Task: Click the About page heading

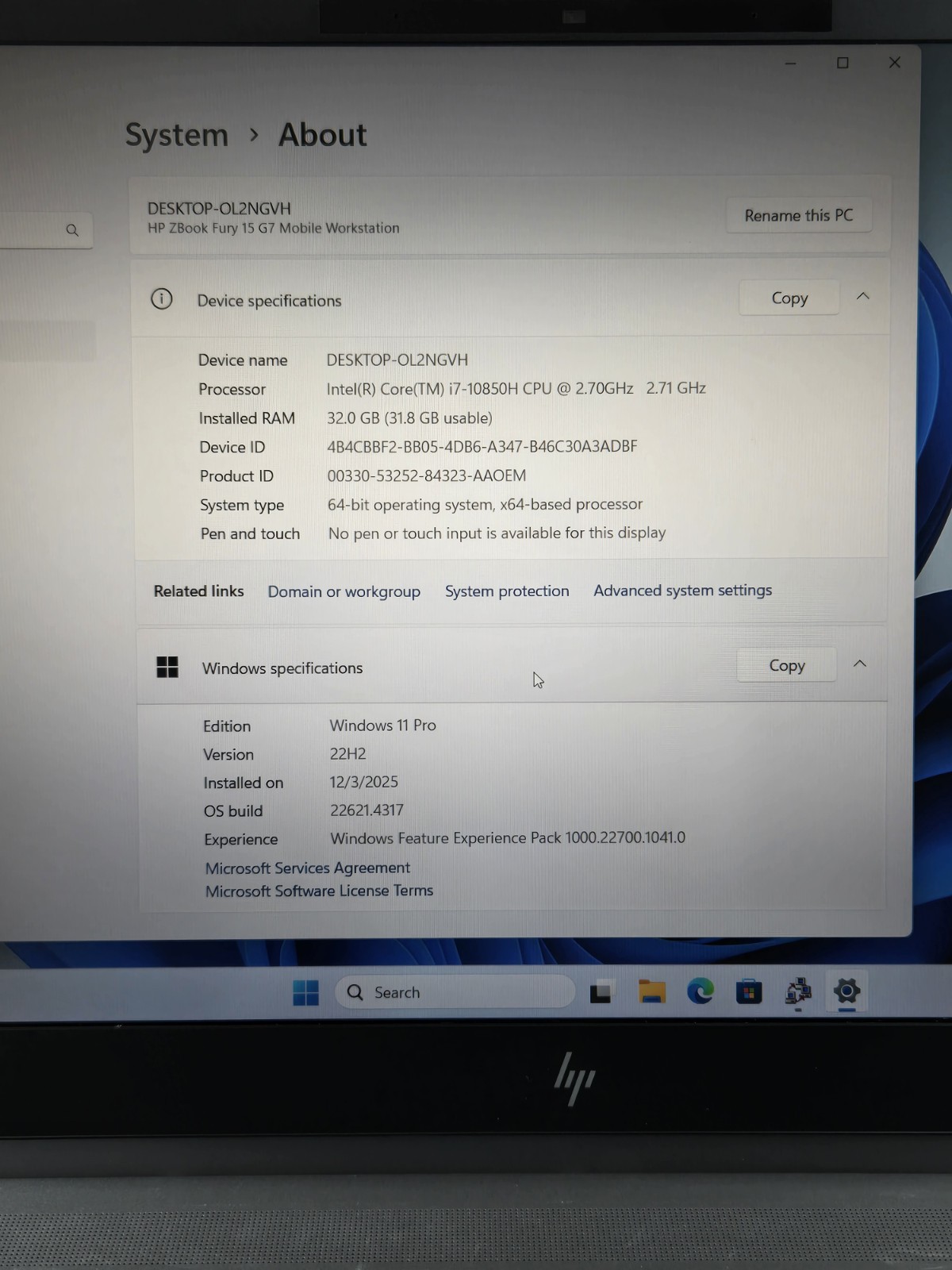Action: click(322, 135)
